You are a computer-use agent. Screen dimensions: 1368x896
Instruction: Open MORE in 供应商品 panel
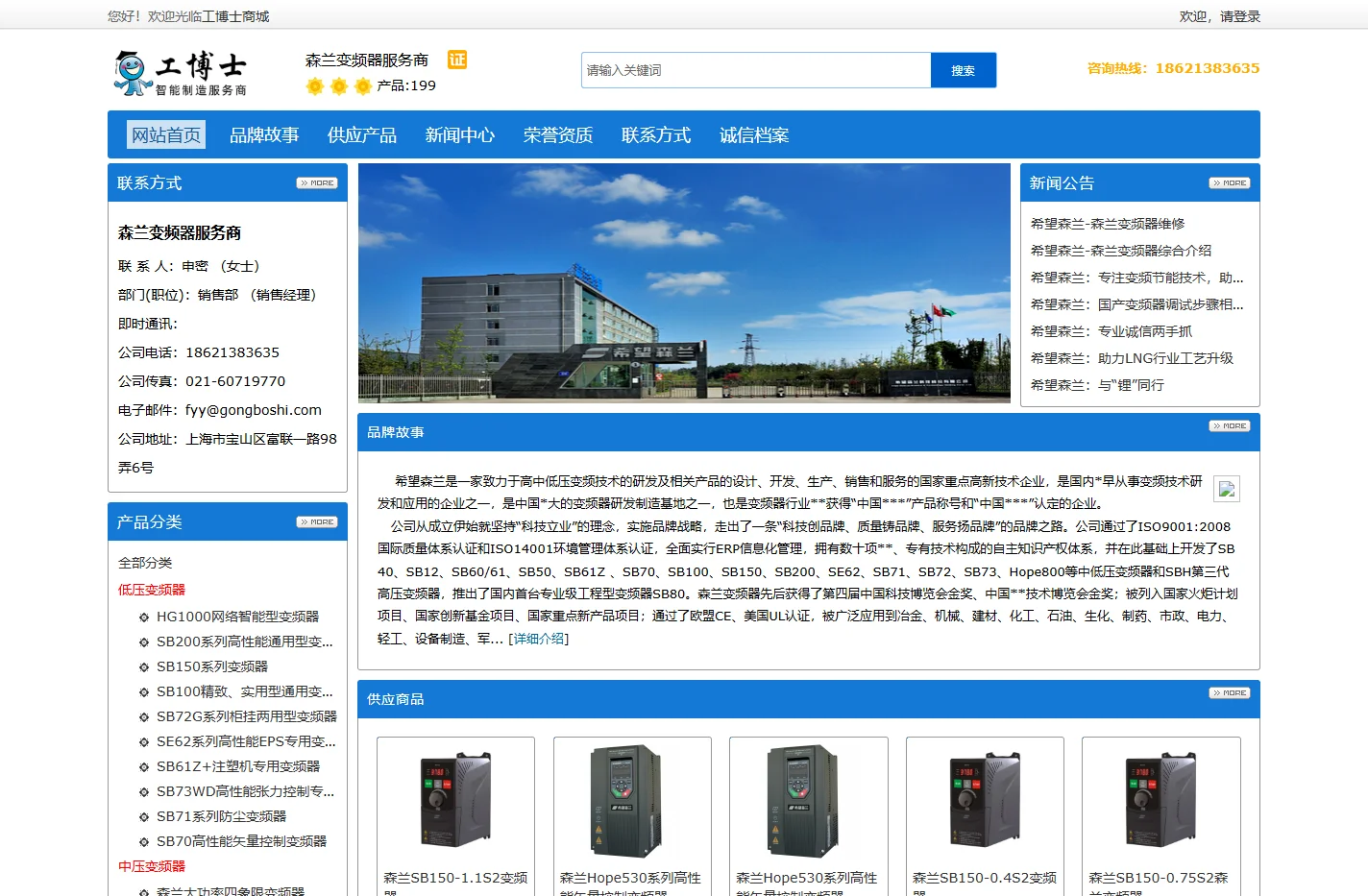1230,692
